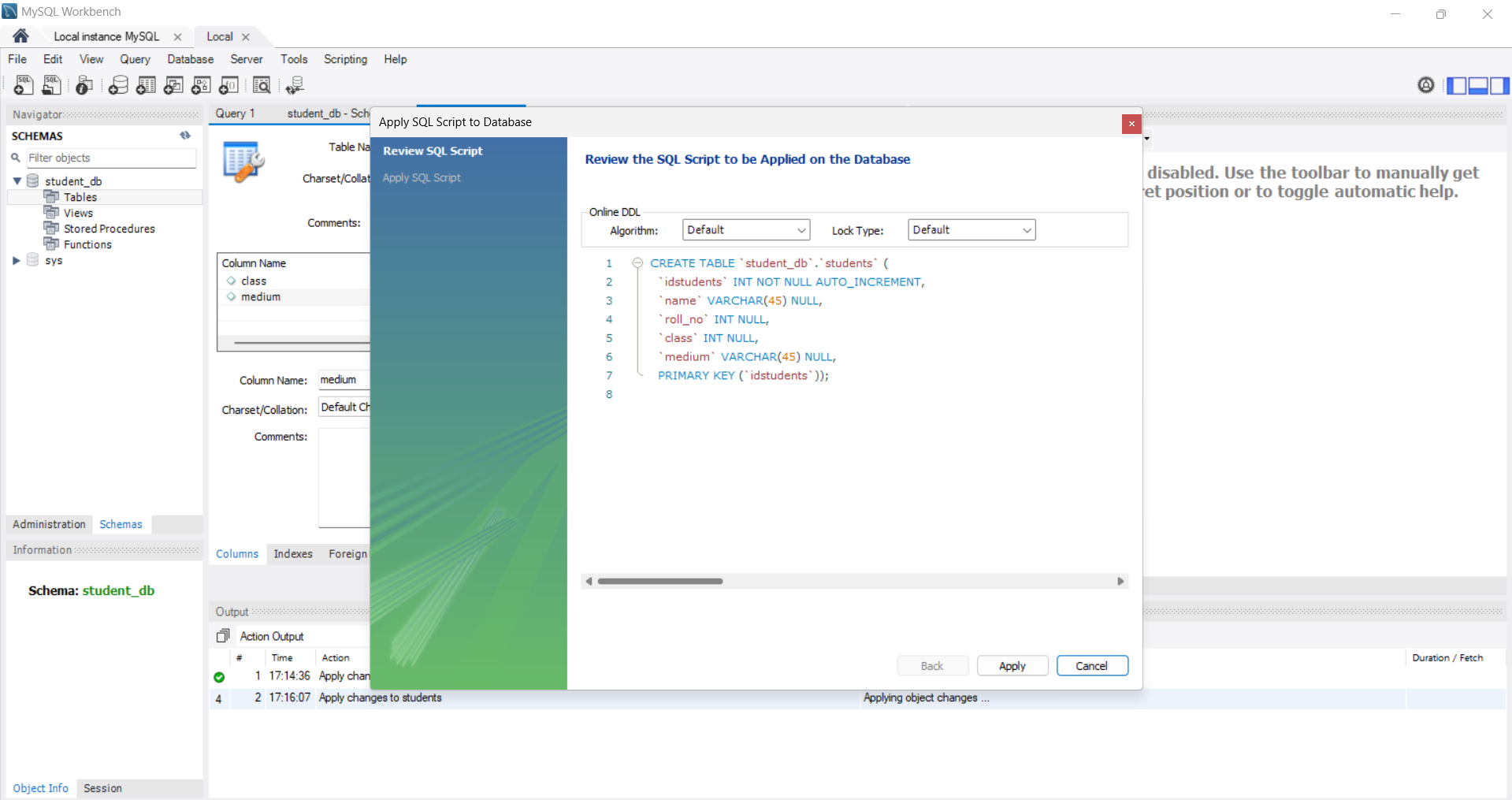Toggle the right sidebar panel icon
The width and height of the screenshot is (1512, 800).
coord(1499,86)
